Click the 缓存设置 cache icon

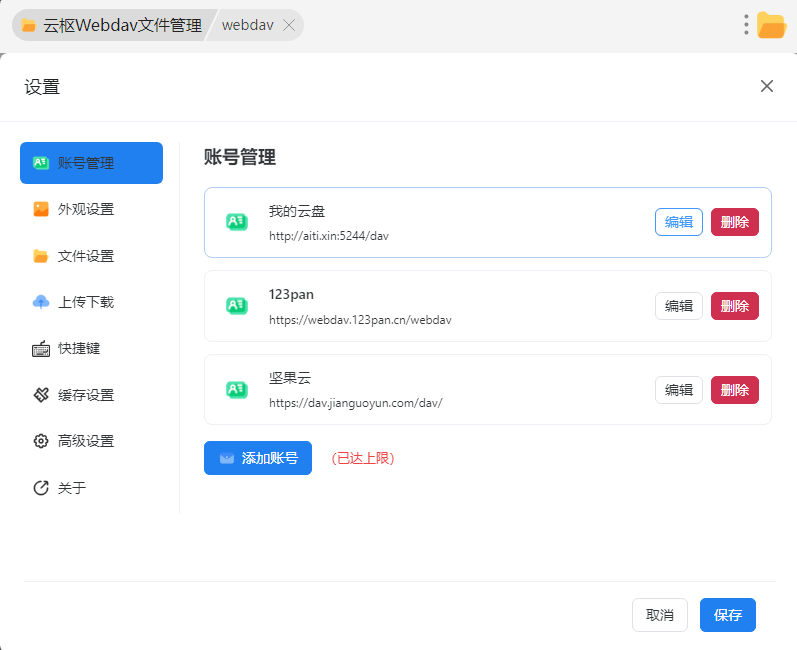(41, 395)
